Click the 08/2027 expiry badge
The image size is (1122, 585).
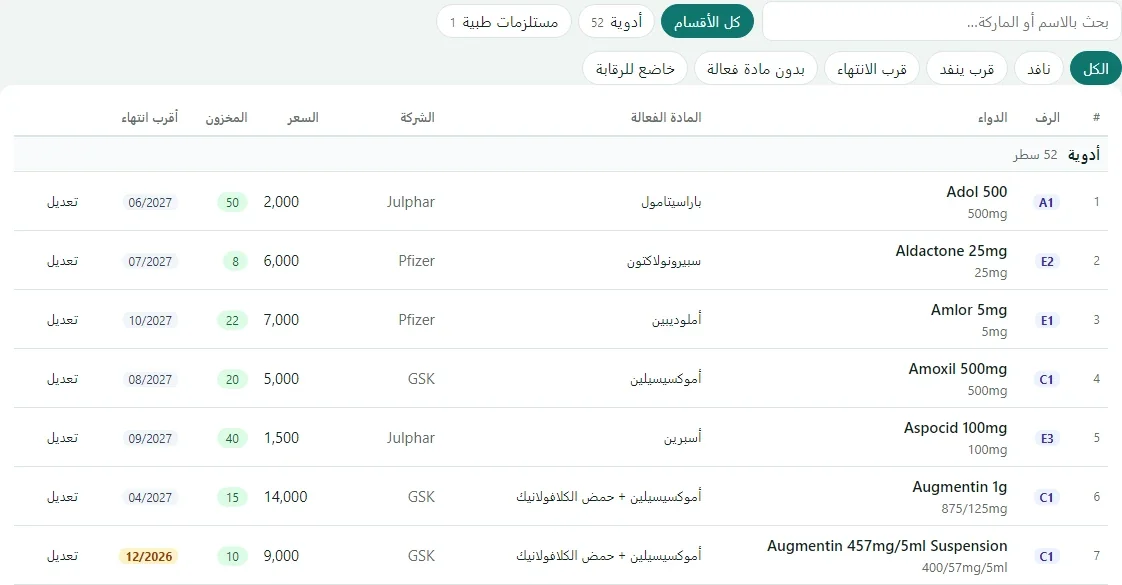click(x=150, y=380)
